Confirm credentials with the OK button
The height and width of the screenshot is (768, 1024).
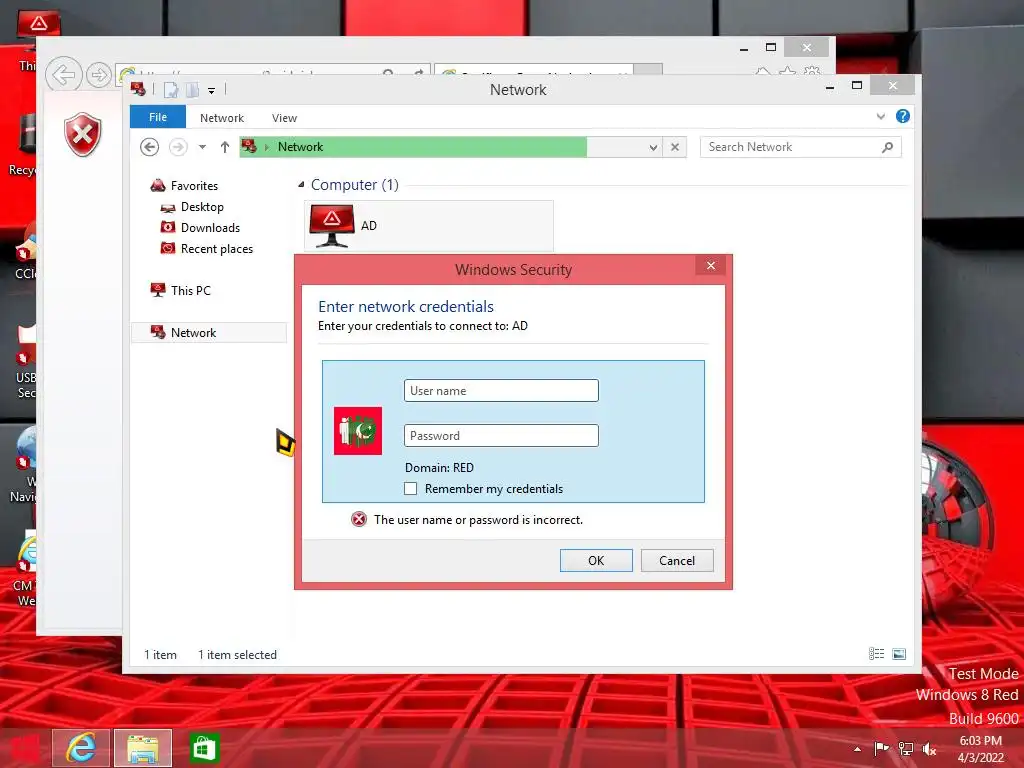(x=596, y=560)
